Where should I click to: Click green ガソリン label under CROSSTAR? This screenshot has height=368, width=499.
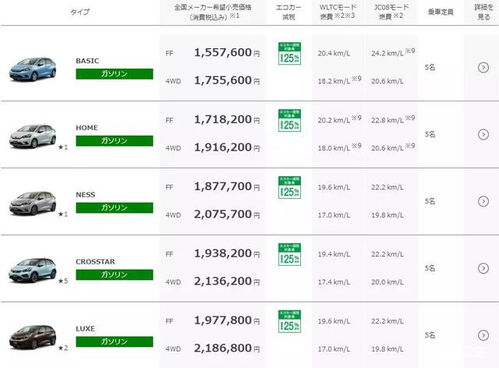[x=114, y=275]
